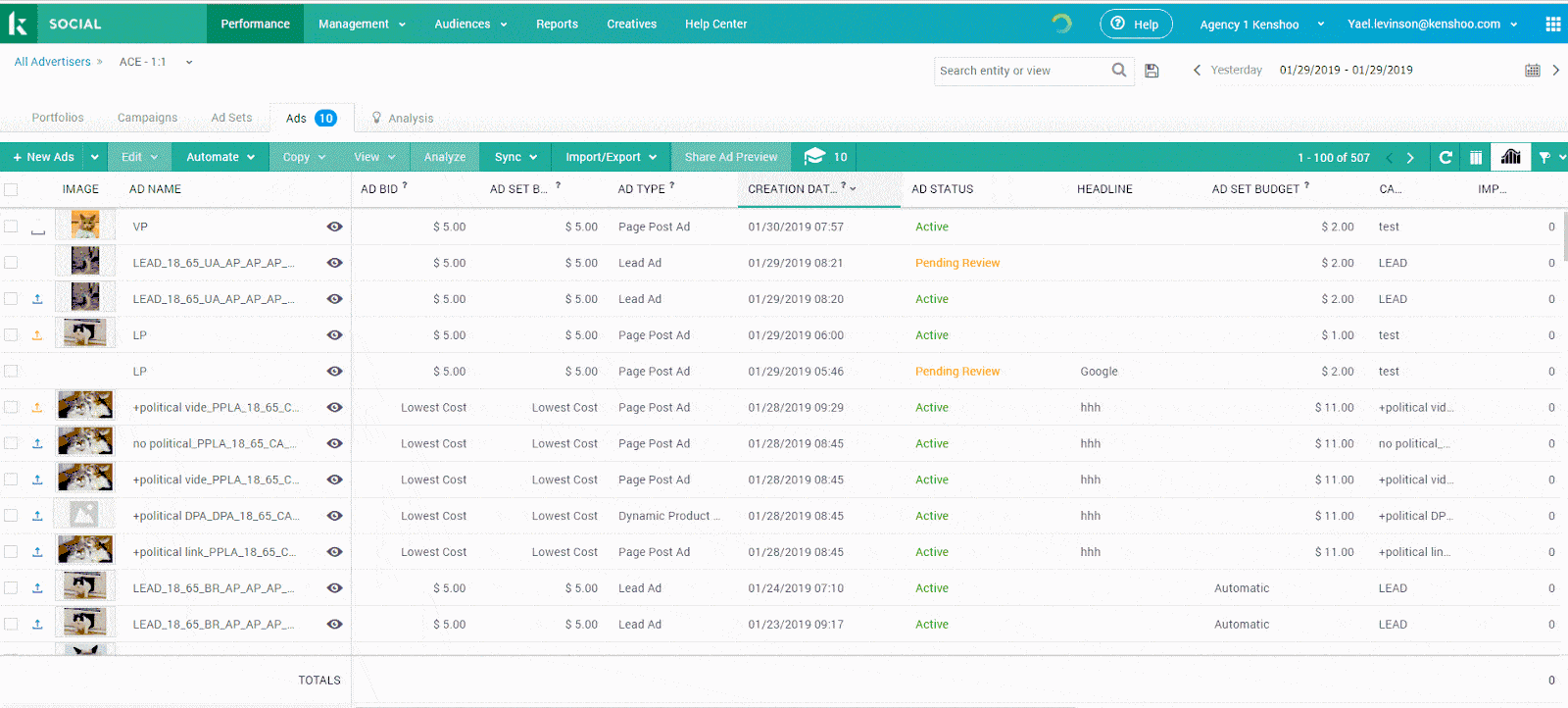Check the select-all header checkbox
1568x708 pixels.
tap(11, 189)
